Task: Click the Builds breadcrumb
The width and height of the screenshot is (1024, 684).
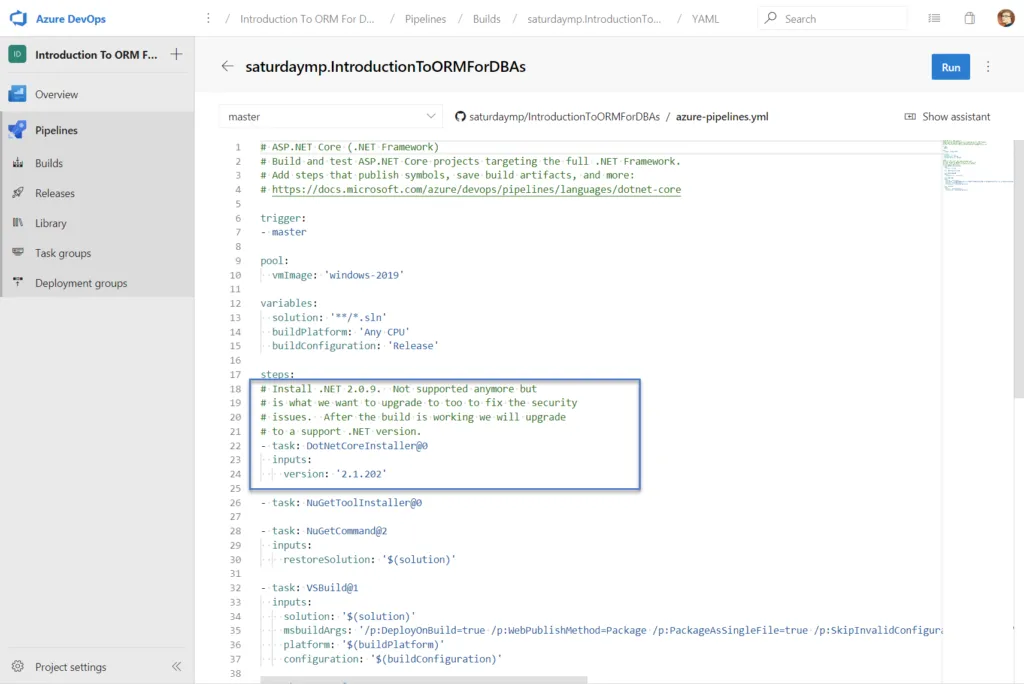Action: pos(487,18)
